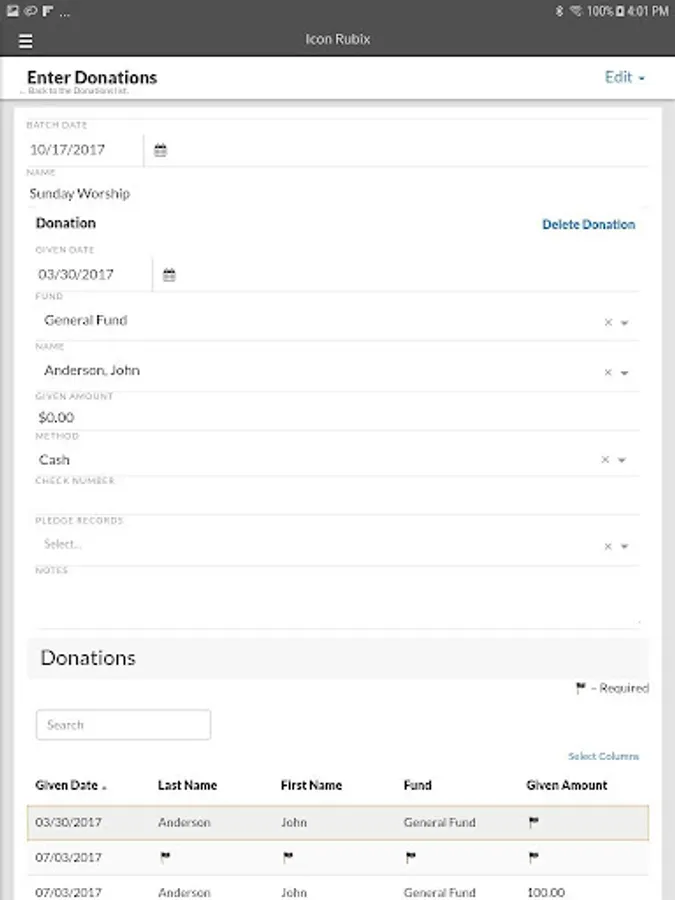Select the 03/30/2017 Anderson donation row
The image size is (675, 900).
coord(337,823)
